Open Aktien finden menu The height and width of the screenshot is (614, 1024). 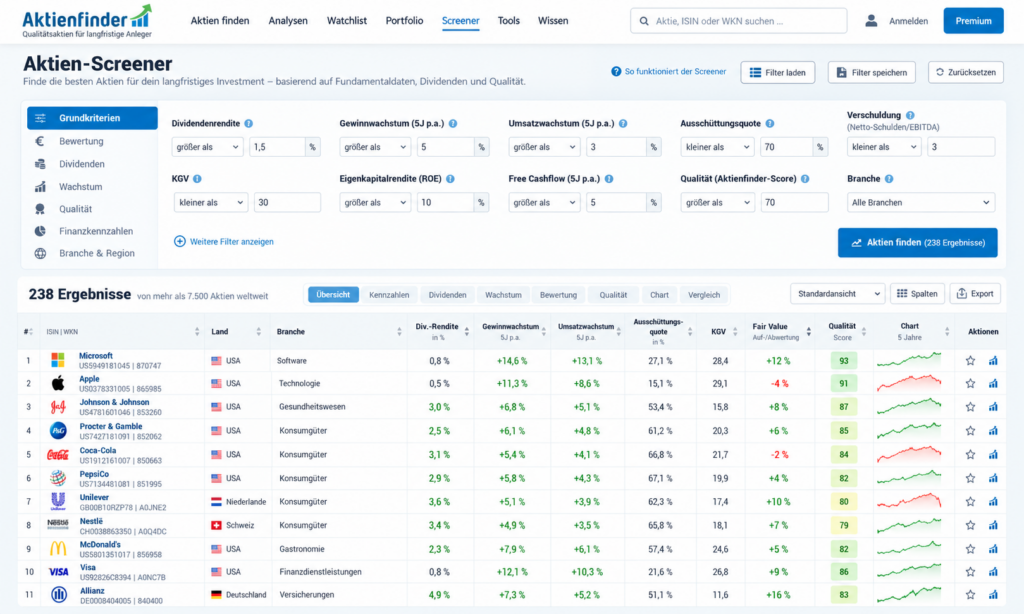220,21
